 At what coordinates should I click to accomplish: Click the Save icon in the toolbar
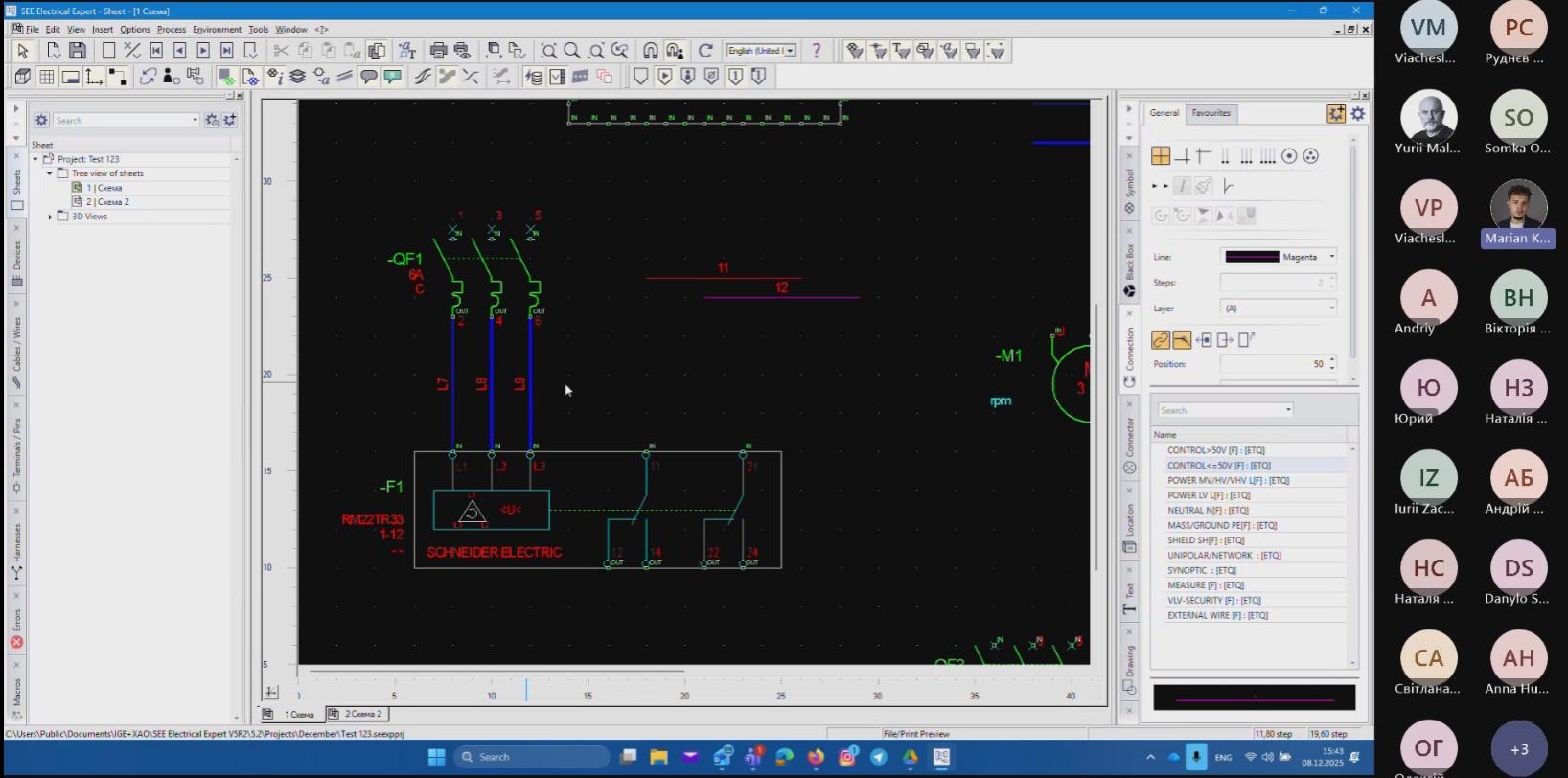pyautogui.click(x=78, y=51)
